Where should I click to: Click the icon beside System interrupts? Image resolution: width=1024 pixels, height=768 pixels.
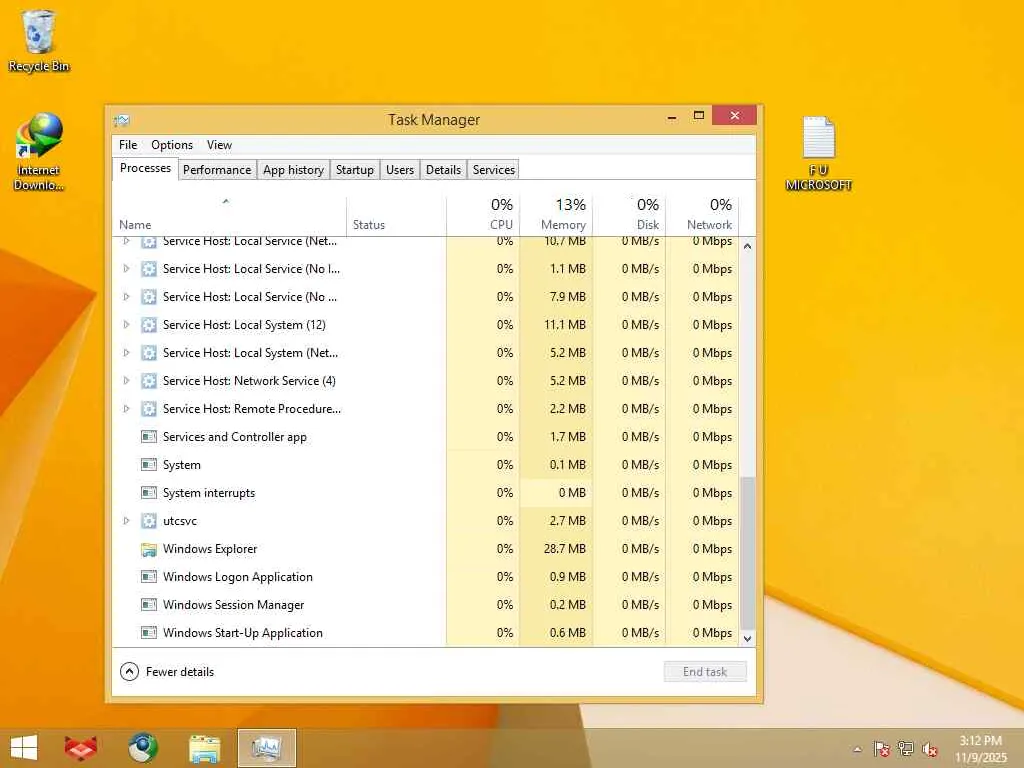[x=149, y=493]
